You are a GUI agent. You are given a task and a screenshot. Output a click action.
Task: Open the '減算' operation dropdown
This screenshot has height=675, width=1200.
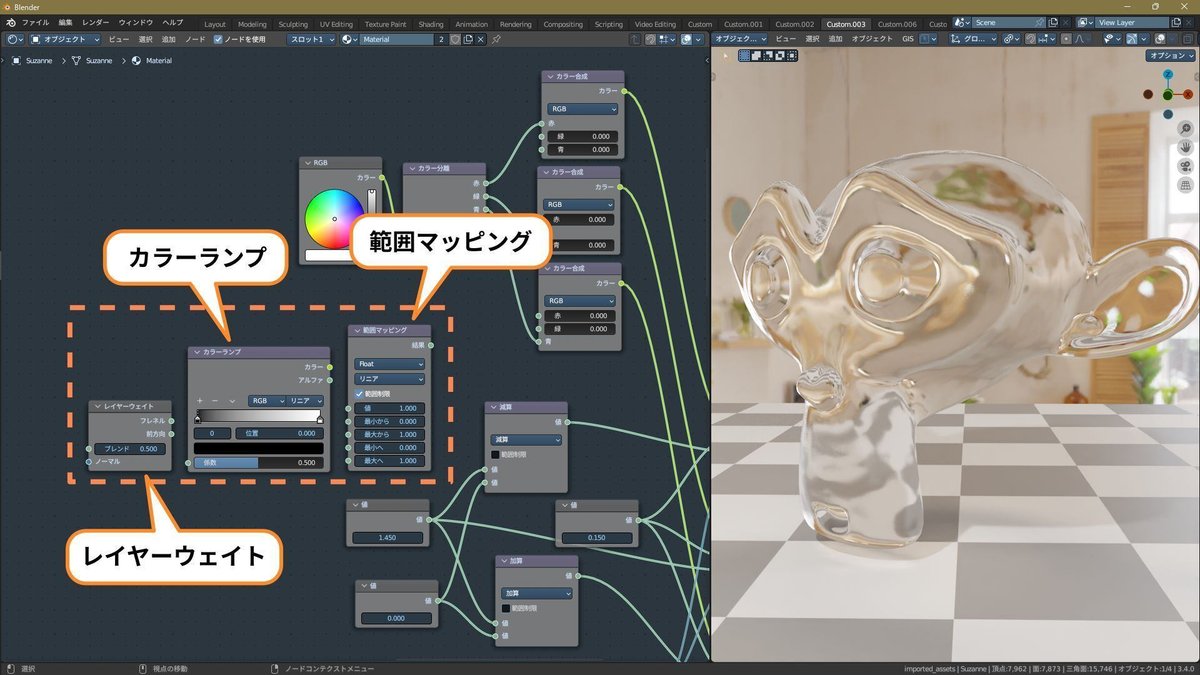pos(526,439)
